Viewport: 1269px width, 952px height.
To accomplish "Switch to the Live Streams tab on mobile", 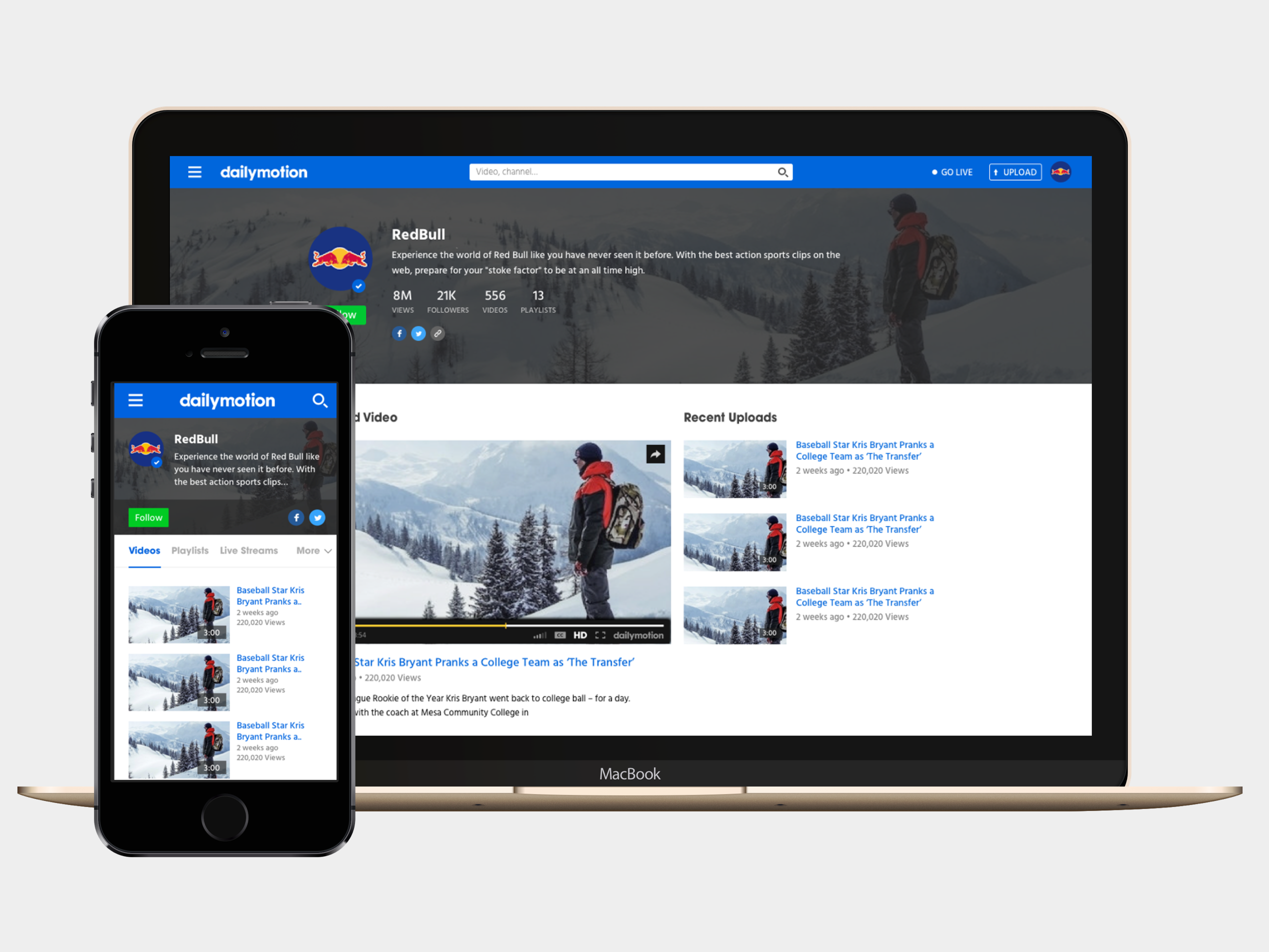I will point(248,551).
